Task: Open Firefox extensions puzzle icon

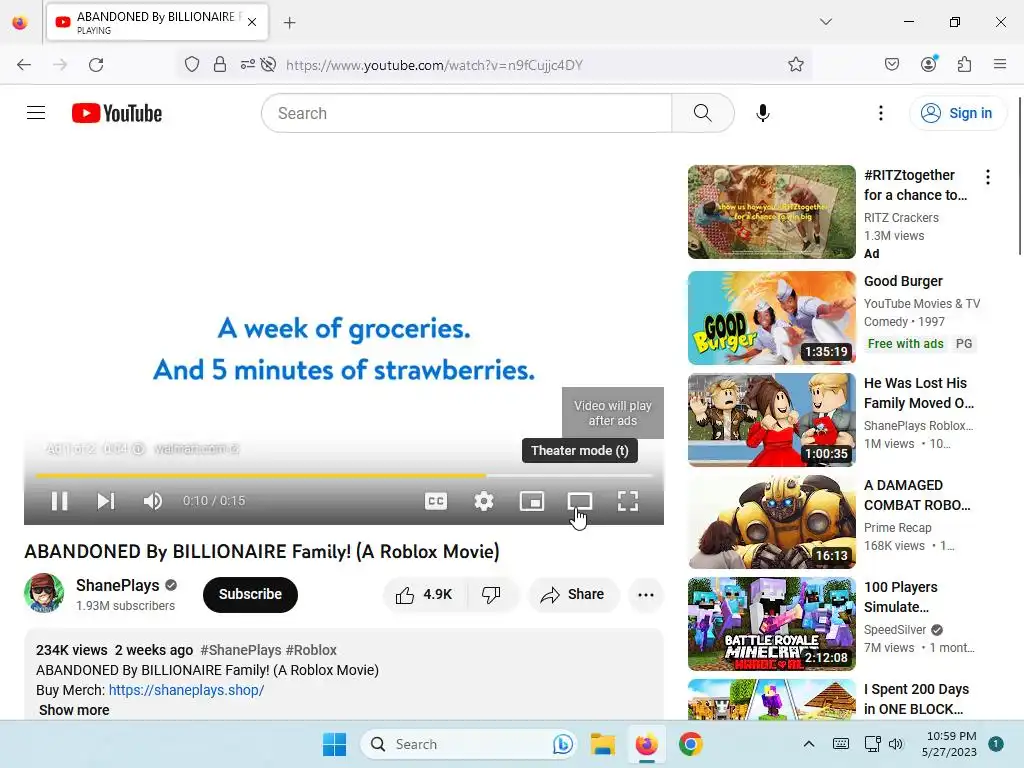Action: (x=964, y=65)
